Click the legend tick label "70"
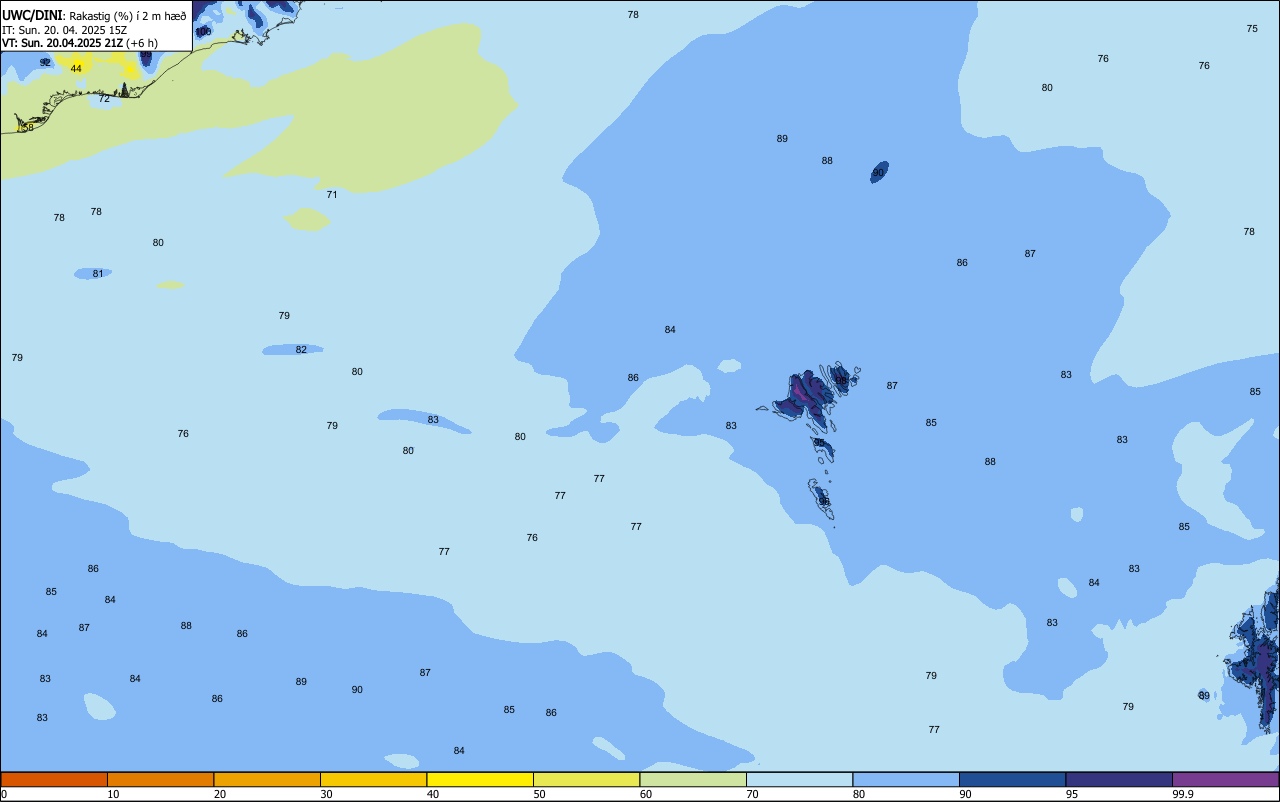Image resolution: width=1280 pixels, height=802 pixels. 752,794
